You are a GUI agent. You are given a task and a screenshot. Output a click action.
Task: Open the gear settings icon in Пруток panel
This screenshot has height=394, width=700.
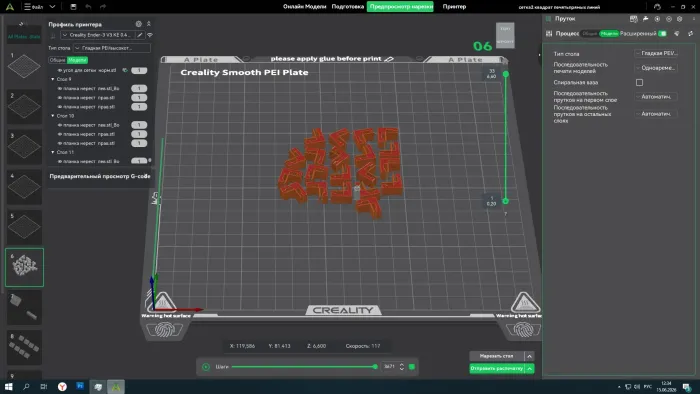pos(679,19)
